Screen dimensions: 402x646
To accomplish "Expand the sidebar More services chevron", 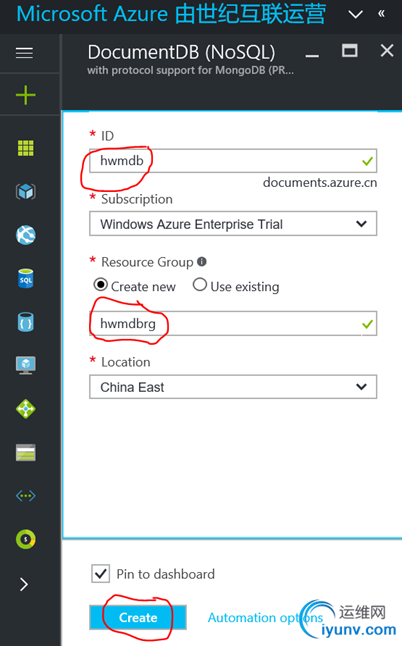I will 24,584.
